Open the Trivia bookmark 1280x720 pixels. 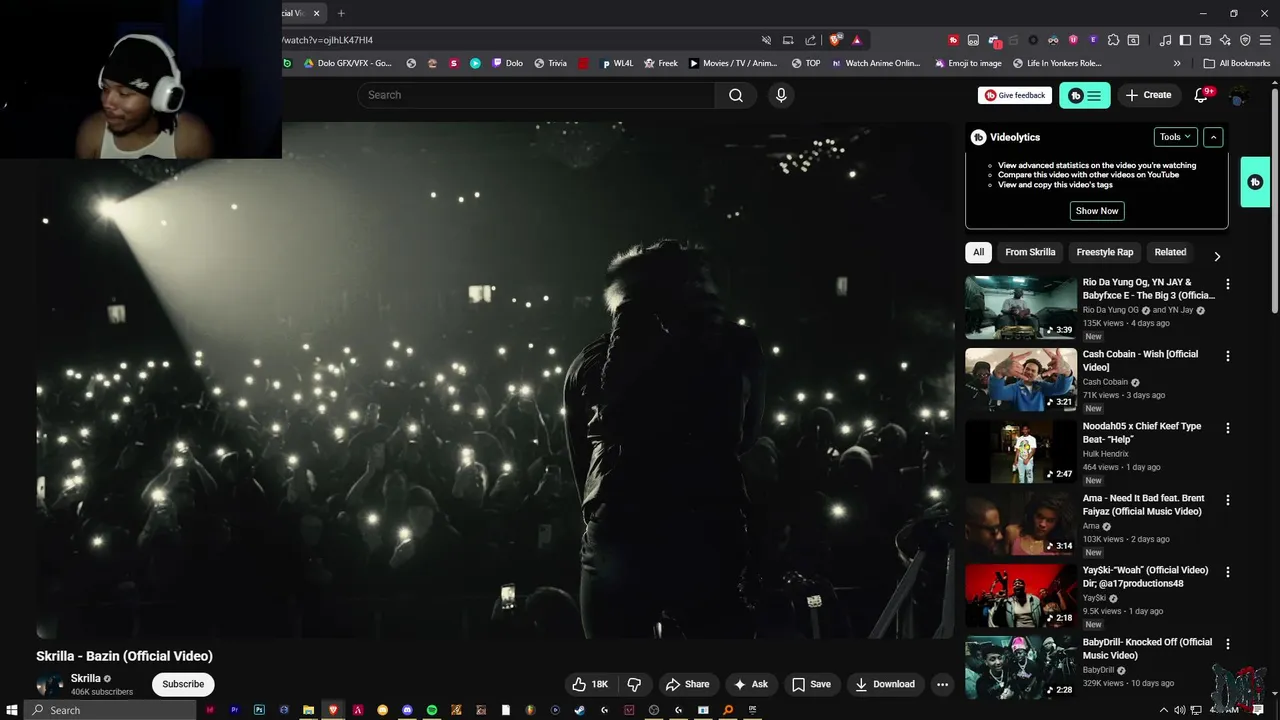tap(550, 63)
